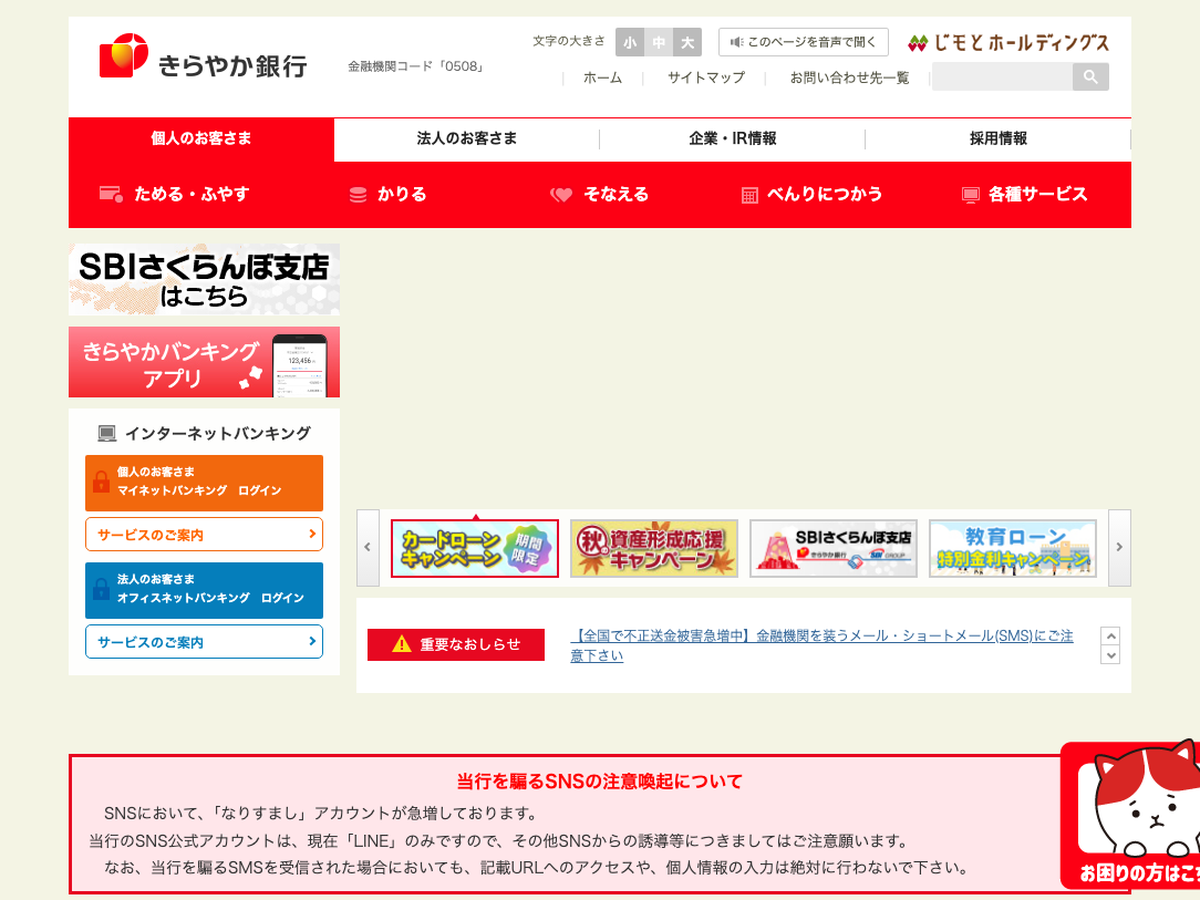This screenshot has height=900, width=1200.
Task: Set text size to 大
Action: [687, 42]
